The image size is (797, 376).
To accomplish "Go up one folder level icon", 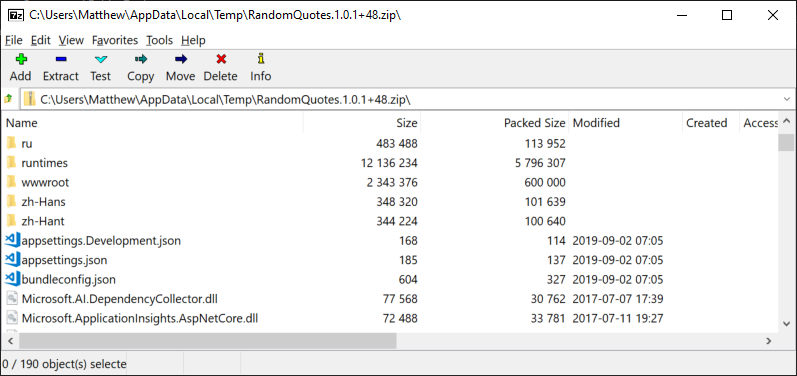I will tap(8, 99).
